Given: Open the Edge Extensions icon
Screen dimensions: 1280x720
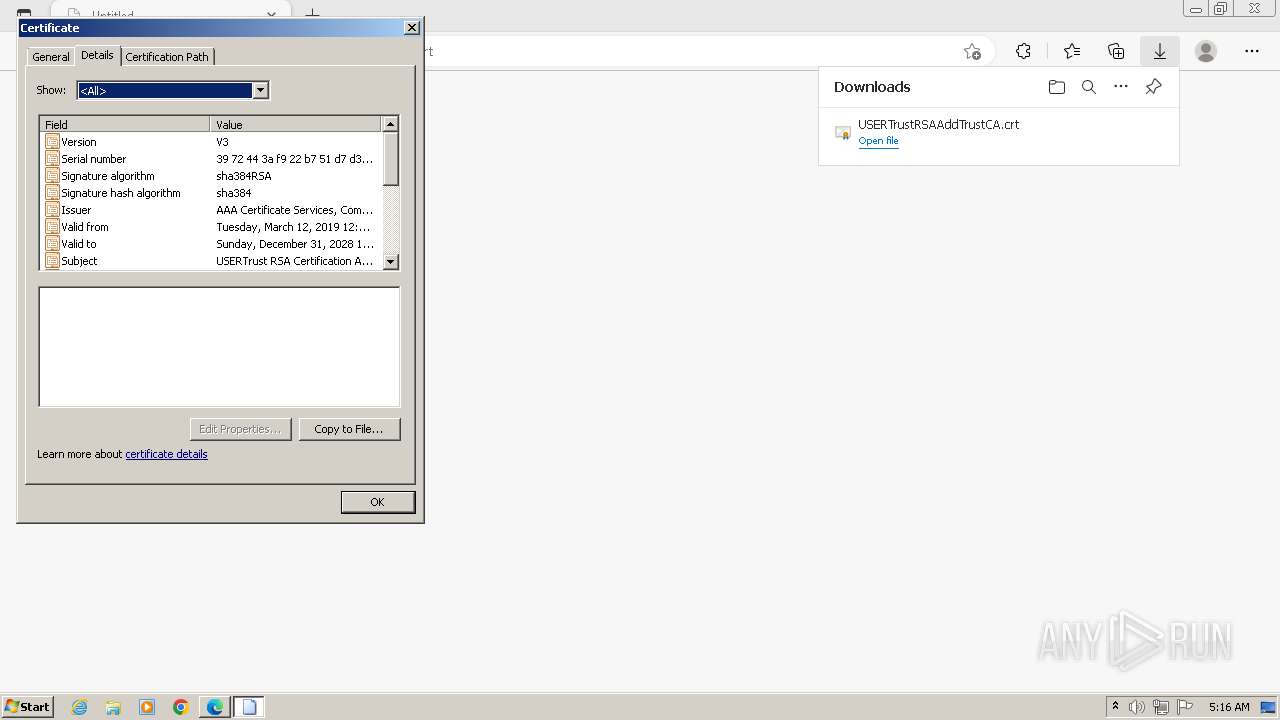Looking at the screenshot, I should coord(1023,51).
